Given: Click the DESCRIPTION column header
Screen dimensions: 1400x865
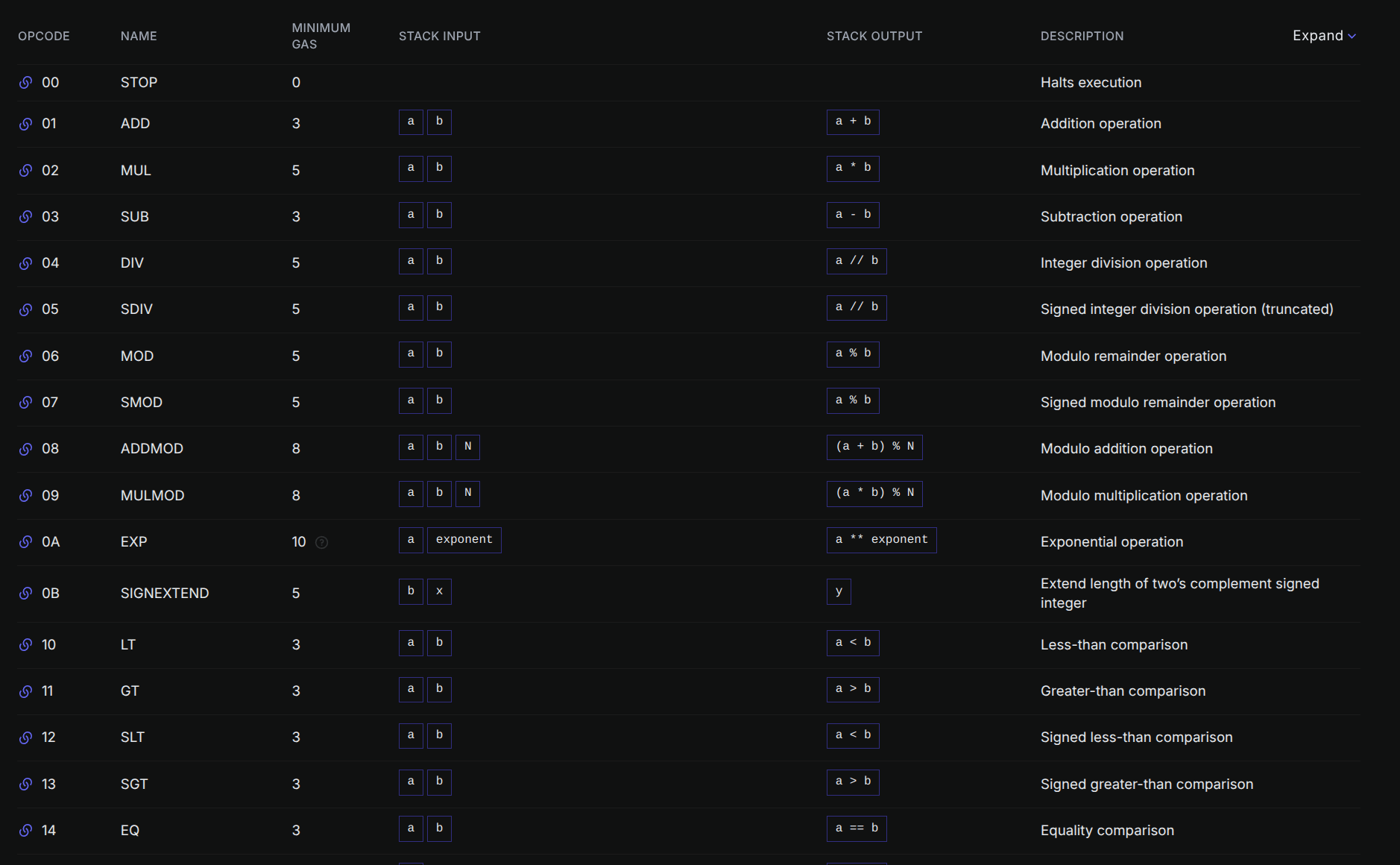Looking at the screenshot, I should coord(1082,36).
